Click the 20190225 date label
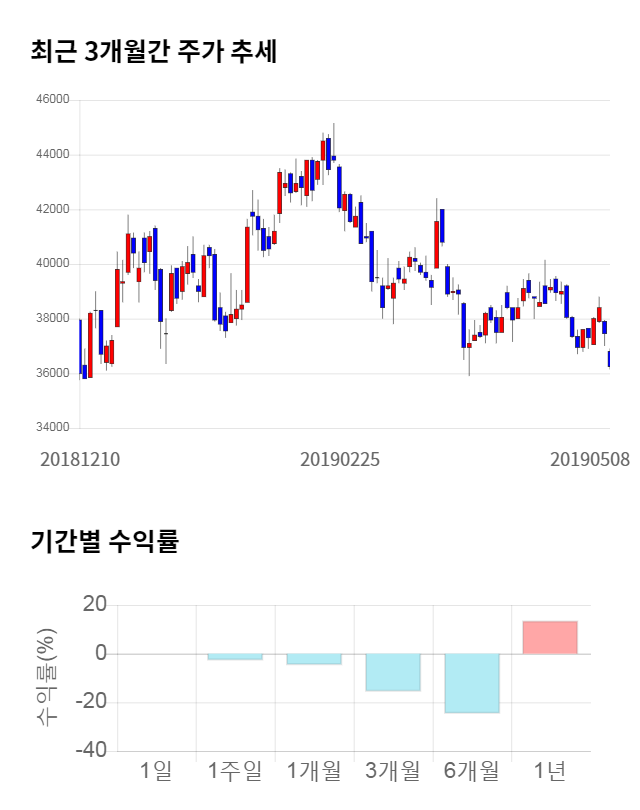This screenshot has width=640, height=810. click(x=340, y=459)
